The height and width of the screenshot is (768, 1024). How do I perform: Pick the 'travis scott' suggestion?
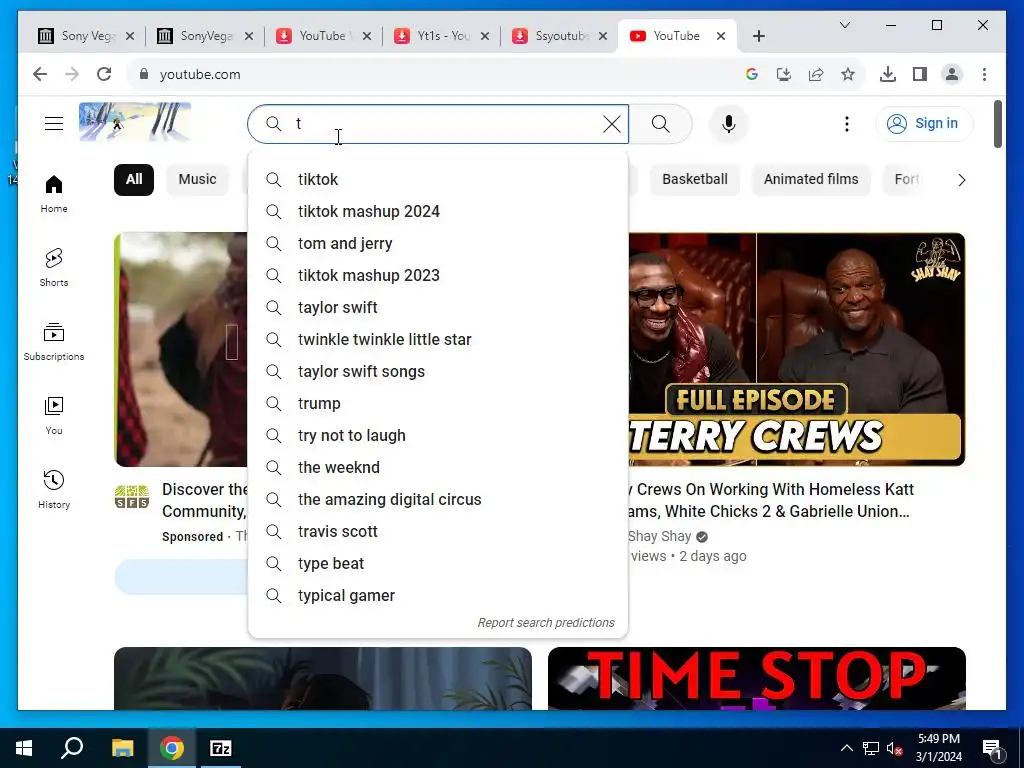click(x=438, y=531)
